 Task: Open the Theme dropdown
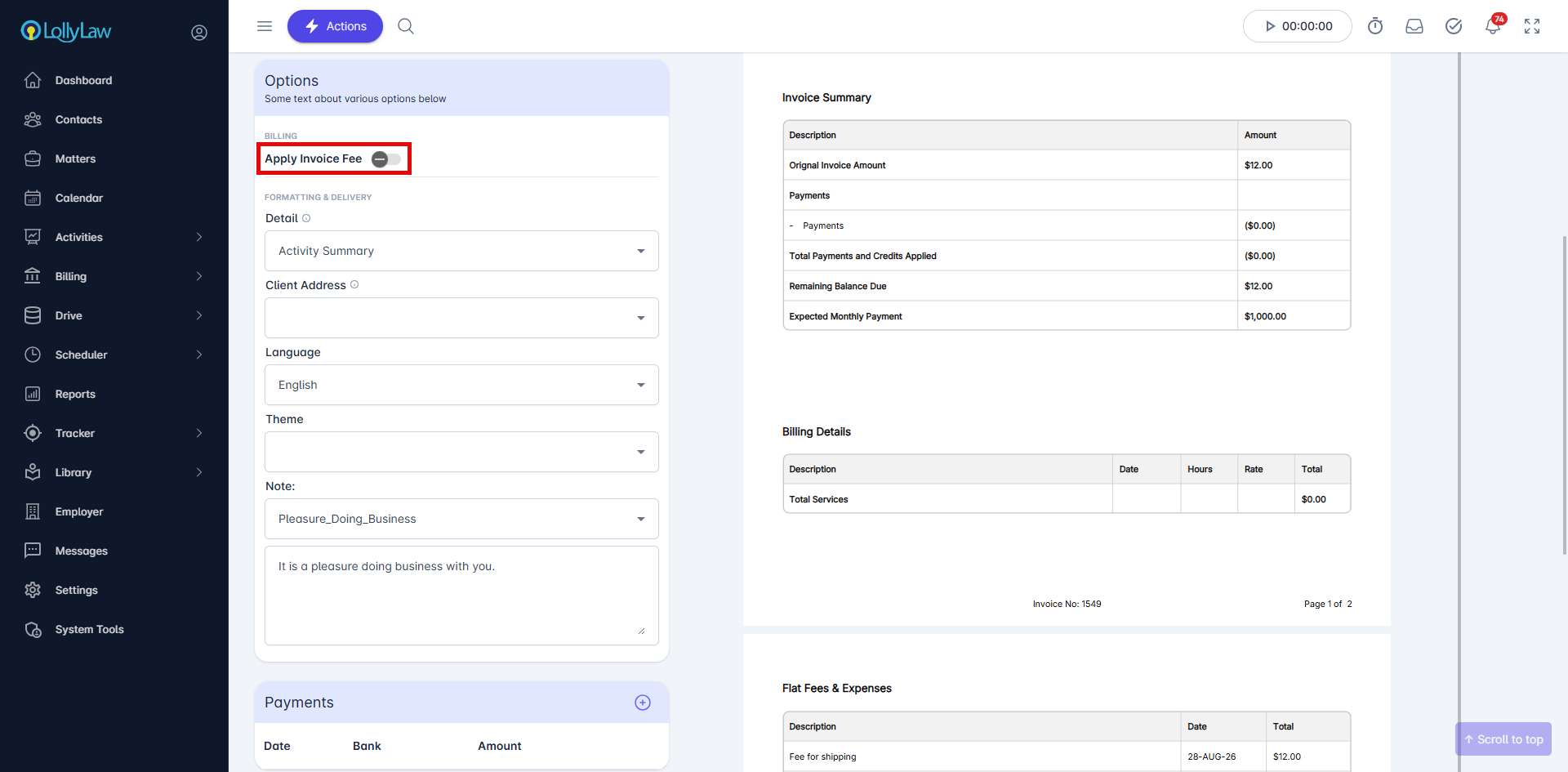click(461, 452)
